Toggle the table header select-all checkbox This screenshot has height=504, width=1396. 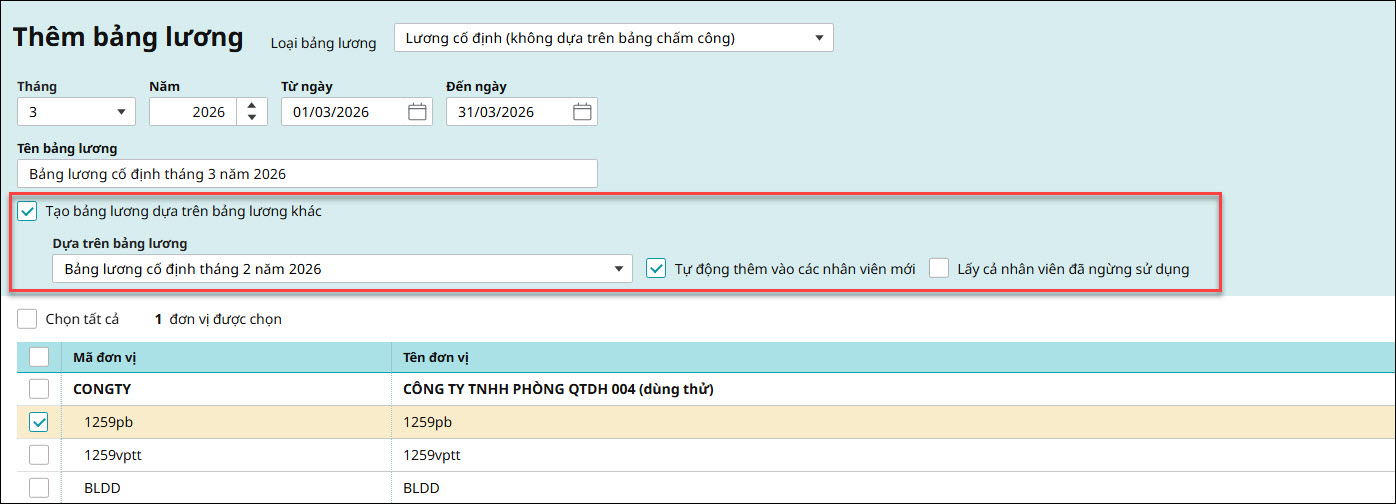pos(39,357)
